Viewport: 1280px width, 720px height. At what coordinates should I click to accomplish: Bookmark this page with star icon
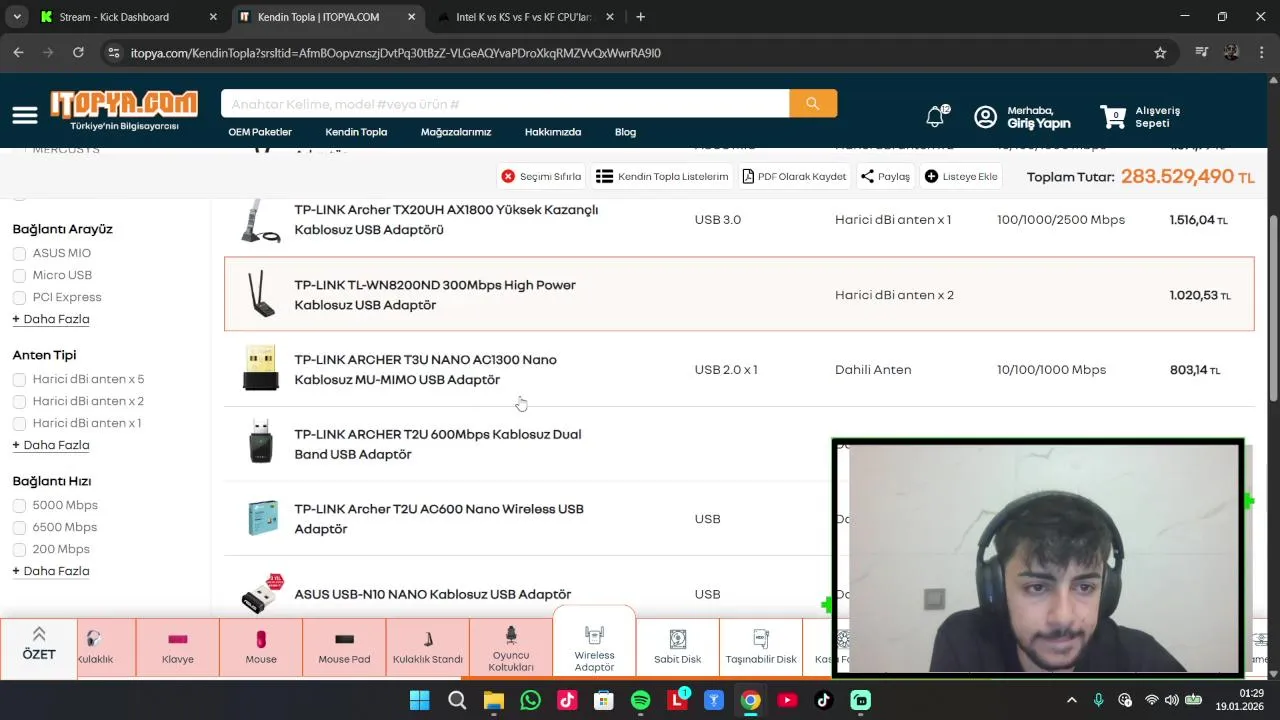point(1160,53)
